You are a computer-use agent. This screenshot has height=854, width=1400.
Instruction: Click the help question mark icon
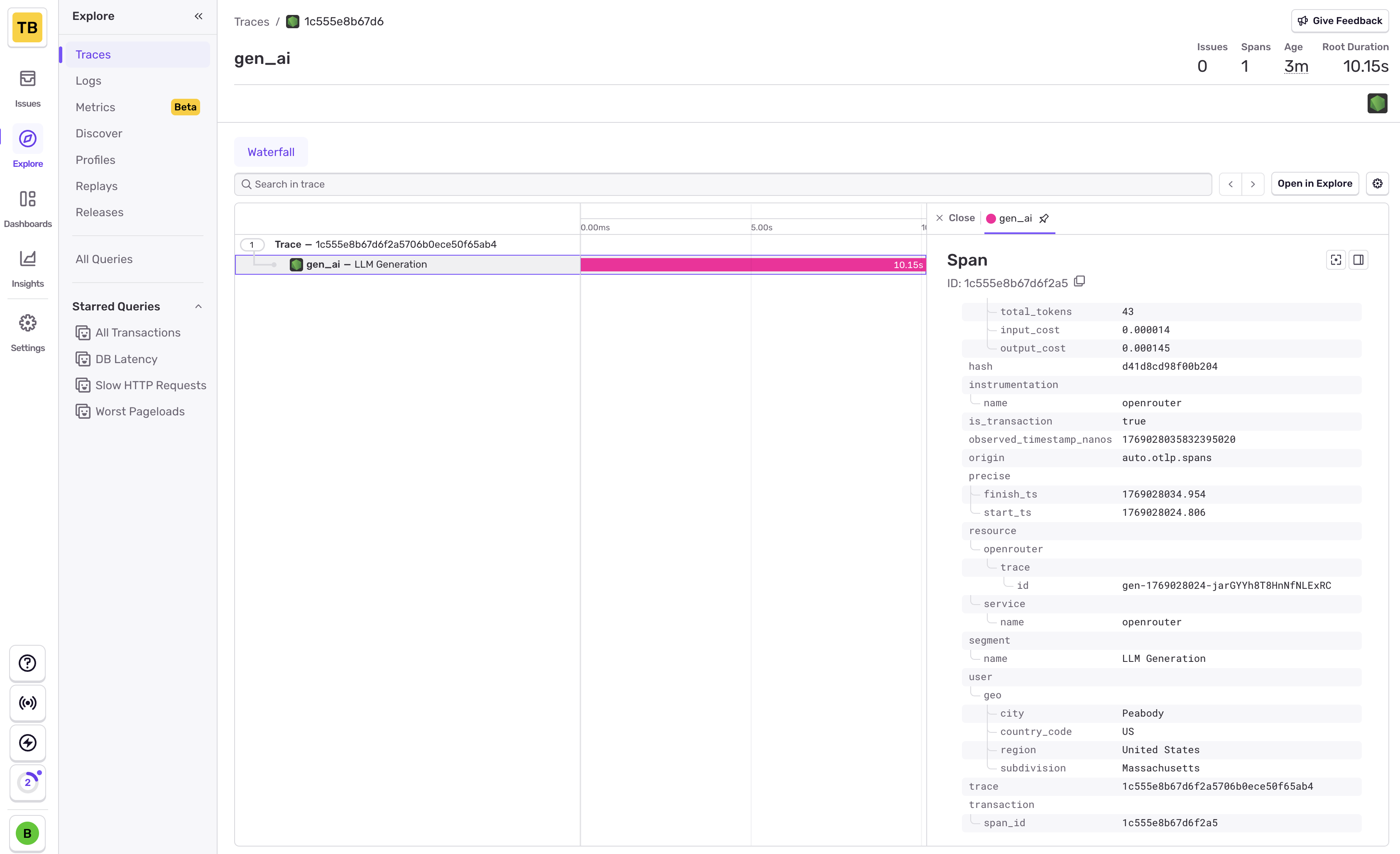tap(27, 663)
